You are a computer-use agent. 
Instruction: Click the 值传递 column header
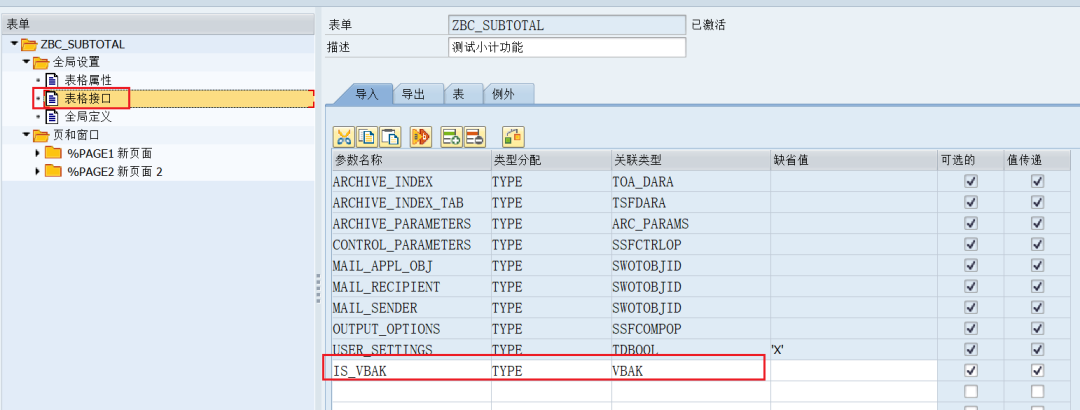(1037, 161)
